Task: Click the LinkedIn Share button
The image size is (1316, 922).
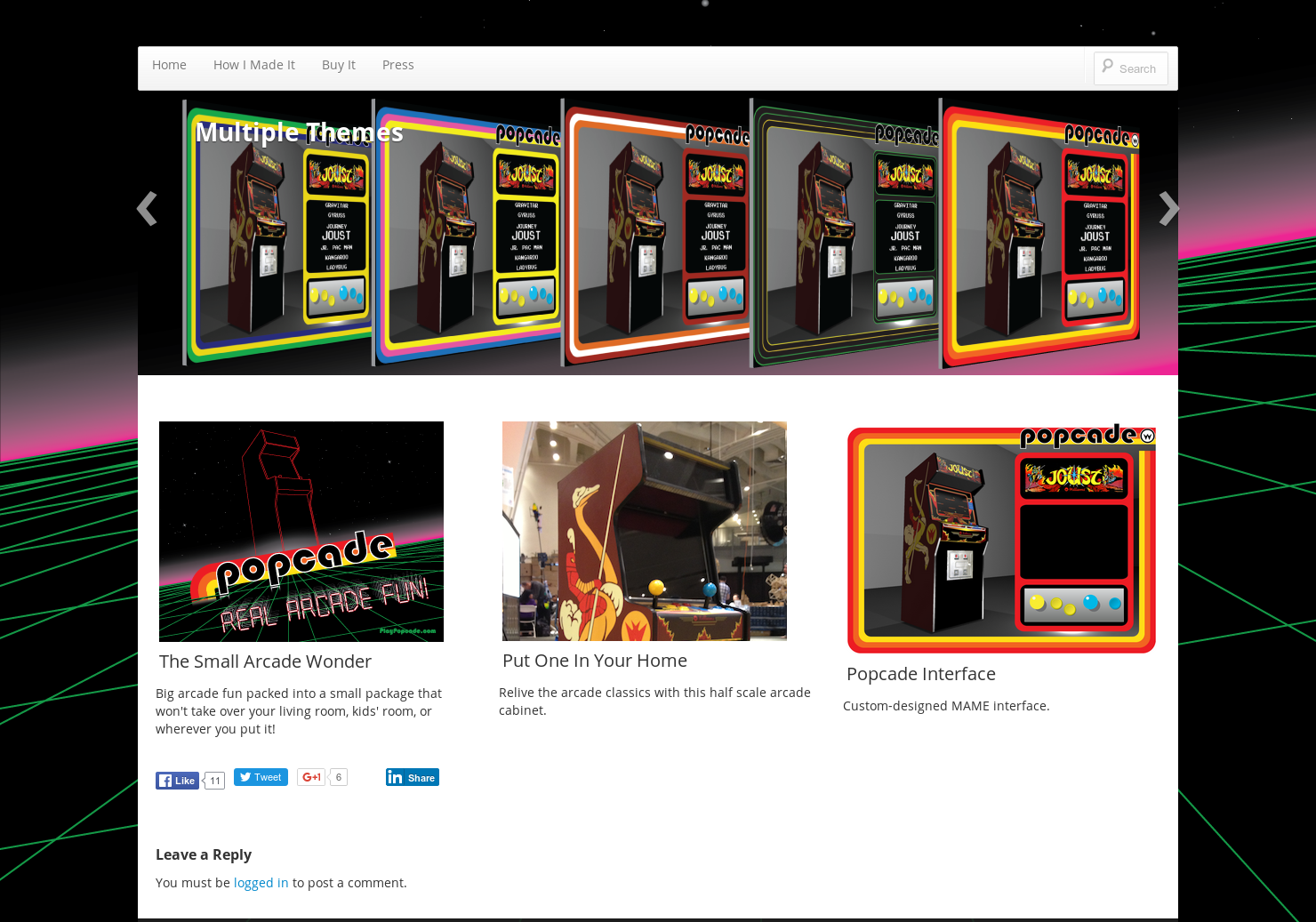Action: [x=413, y=777]
